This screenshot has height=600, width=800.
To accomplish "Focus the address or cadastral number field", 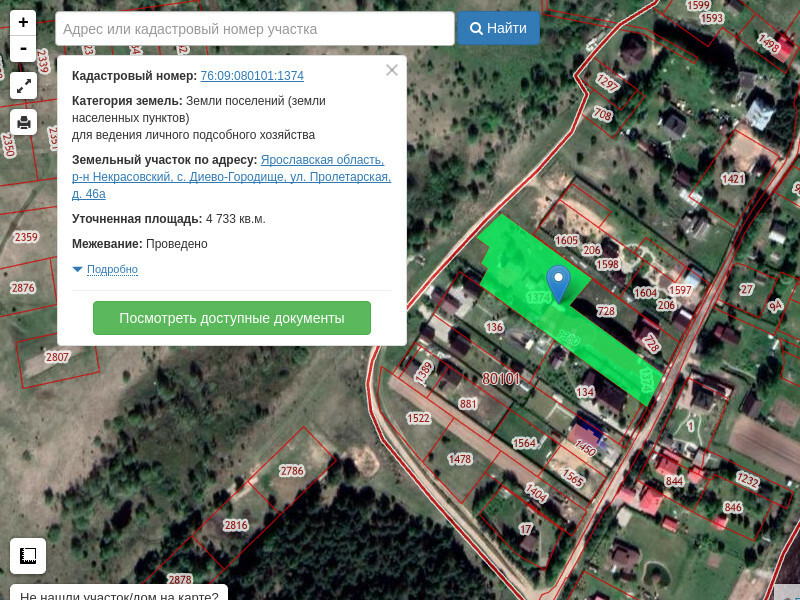I will point(255,29).
